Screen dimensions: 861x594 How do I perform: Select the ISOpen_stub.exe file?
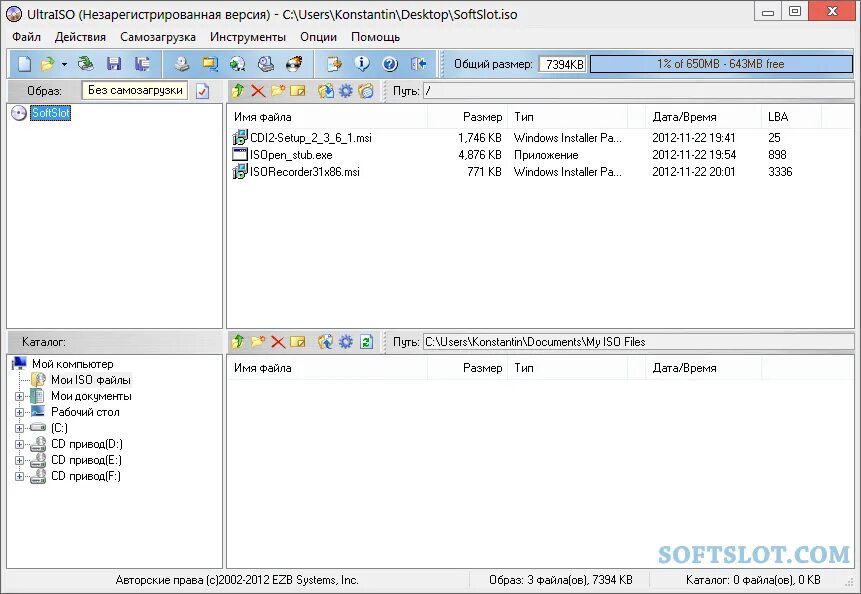(x=291, y=155)
